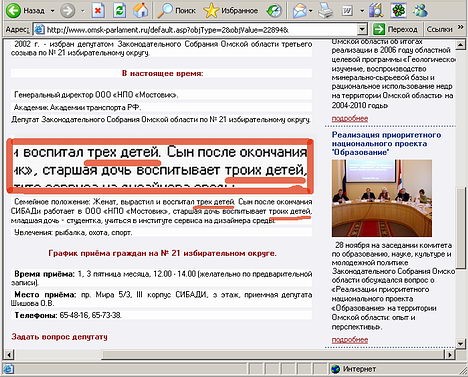
Task: Click the Увлечения: рыбалка, охота, спорт line
Action: coord(73,232)
